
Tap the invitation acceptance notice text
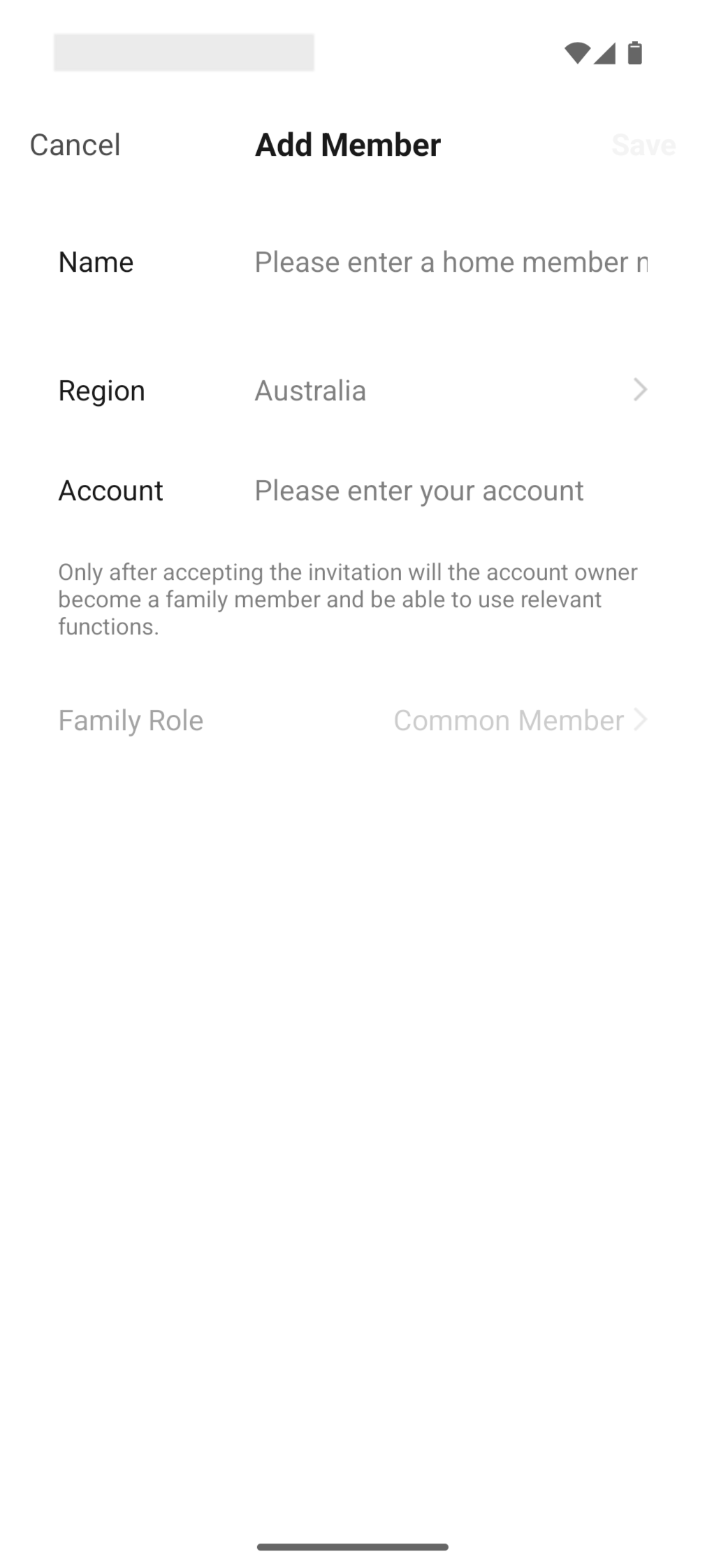[x=347, y=599]
